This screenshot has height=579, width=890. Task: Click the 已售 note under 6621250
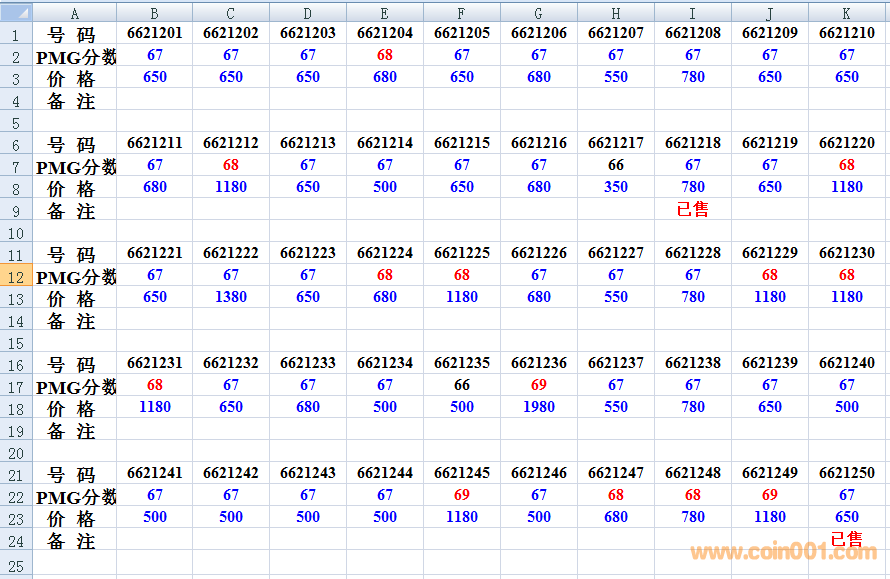point(847,539)
